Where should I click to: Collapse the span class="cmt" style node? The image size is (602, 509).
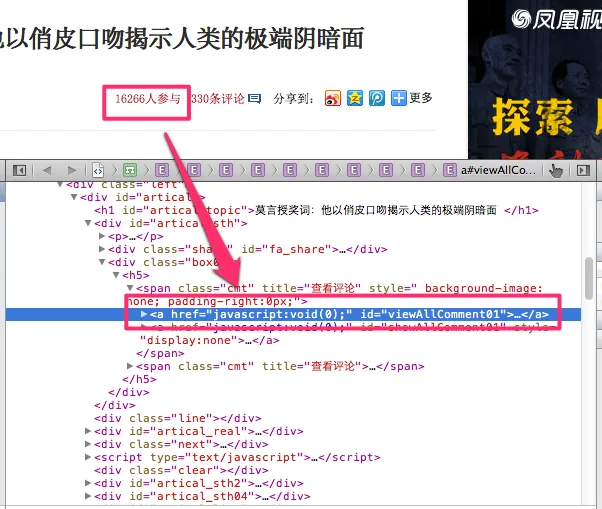[x=130, y=288]
